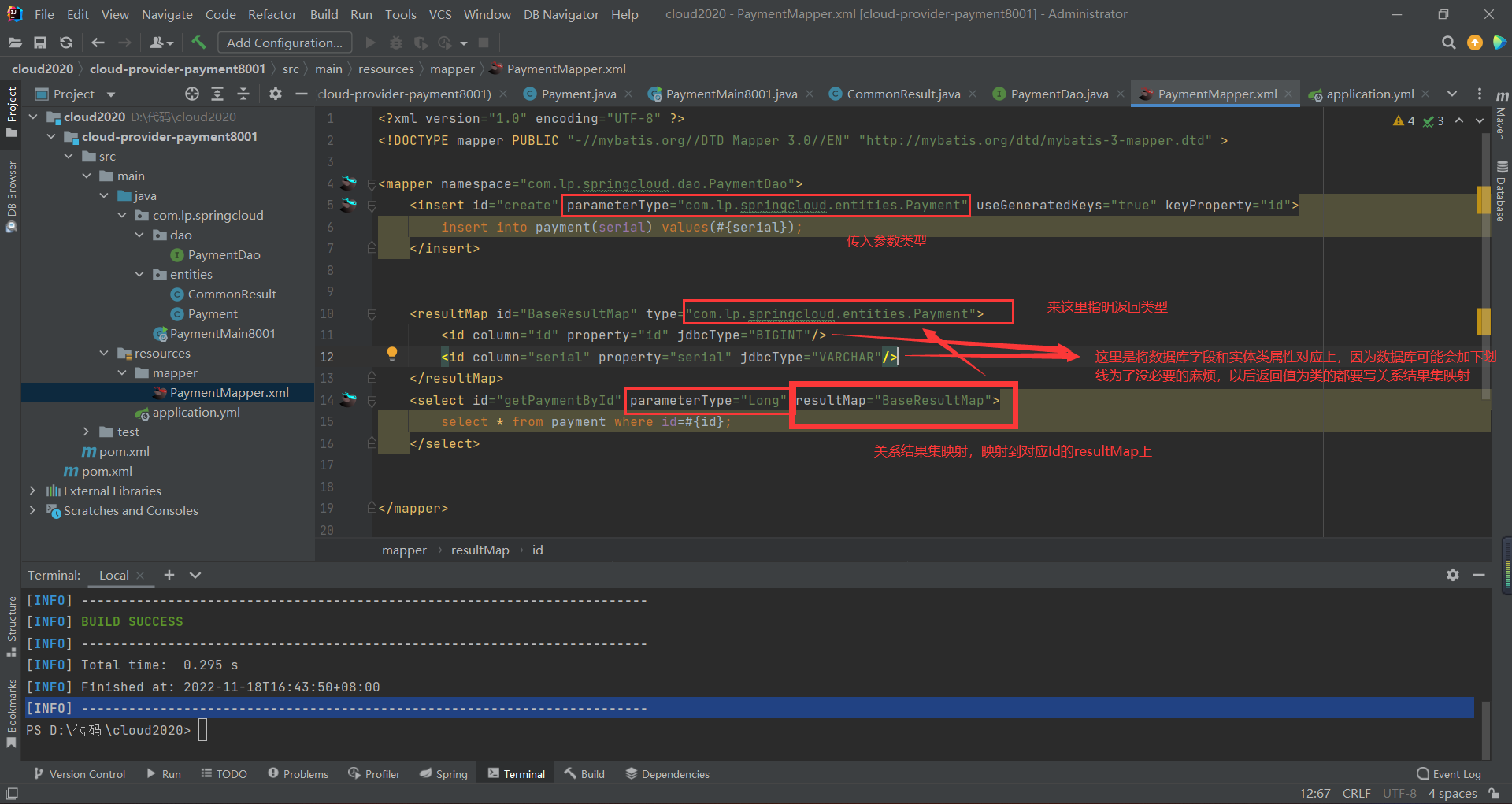Open Profiler tool window
1512x804 pixels.
tap(374, 774)
